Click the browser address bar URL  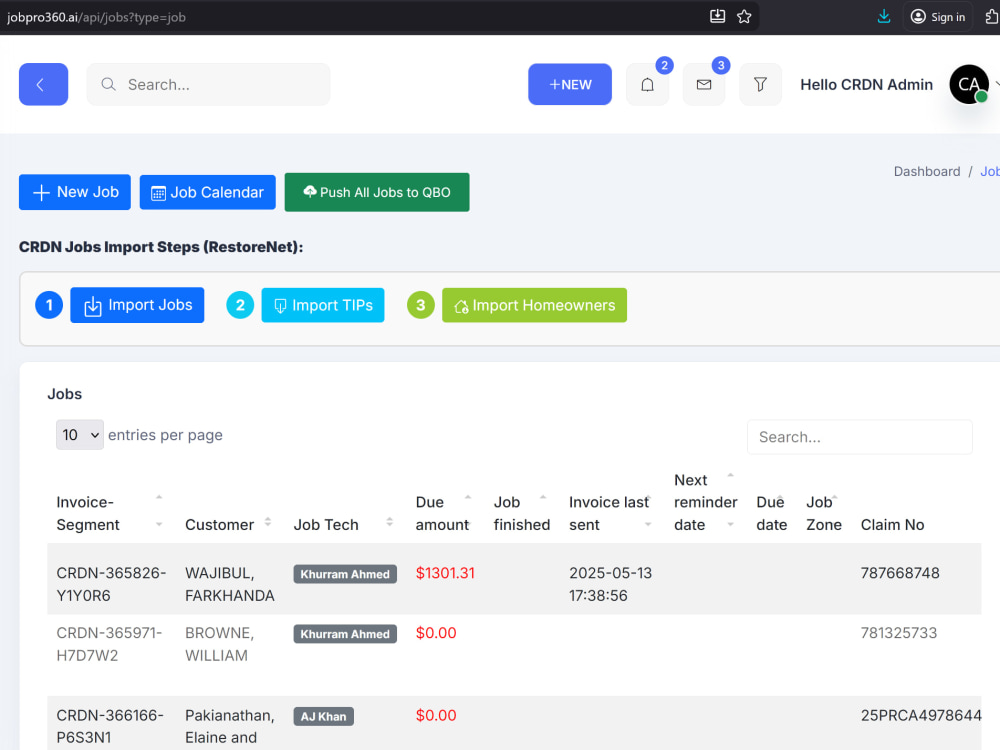click(96, 17)
